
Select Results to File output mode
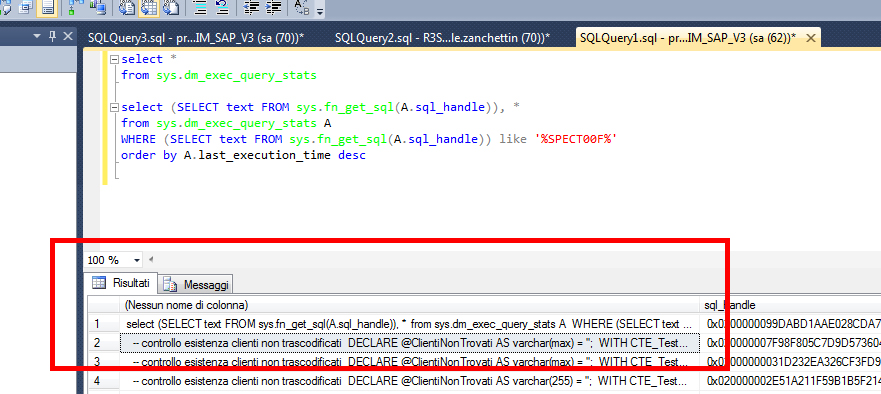pyautogui.click(x=170, y=7)
